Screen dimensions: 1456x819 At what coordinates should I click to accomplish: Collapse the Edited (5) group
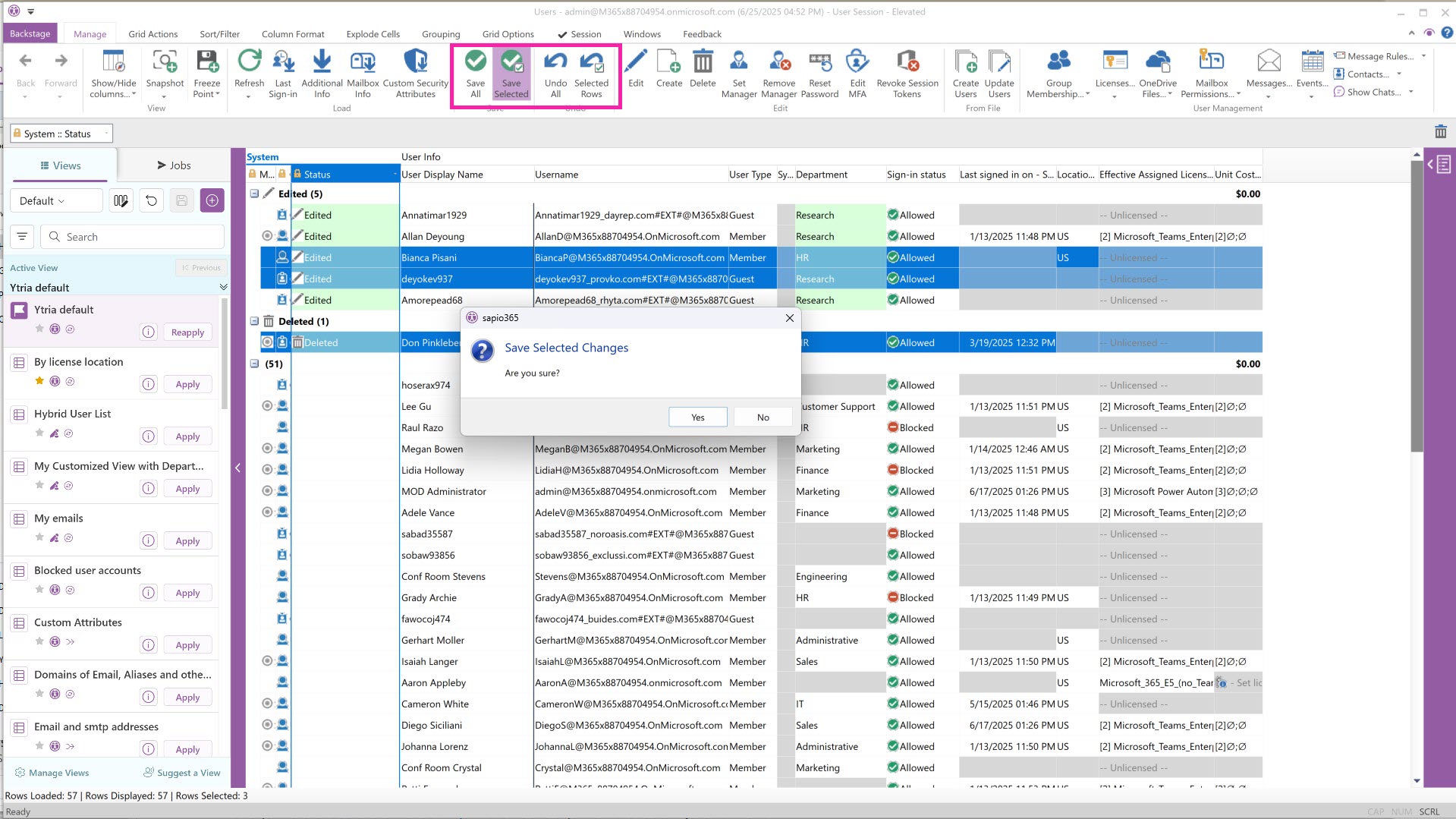coord(255,194)
